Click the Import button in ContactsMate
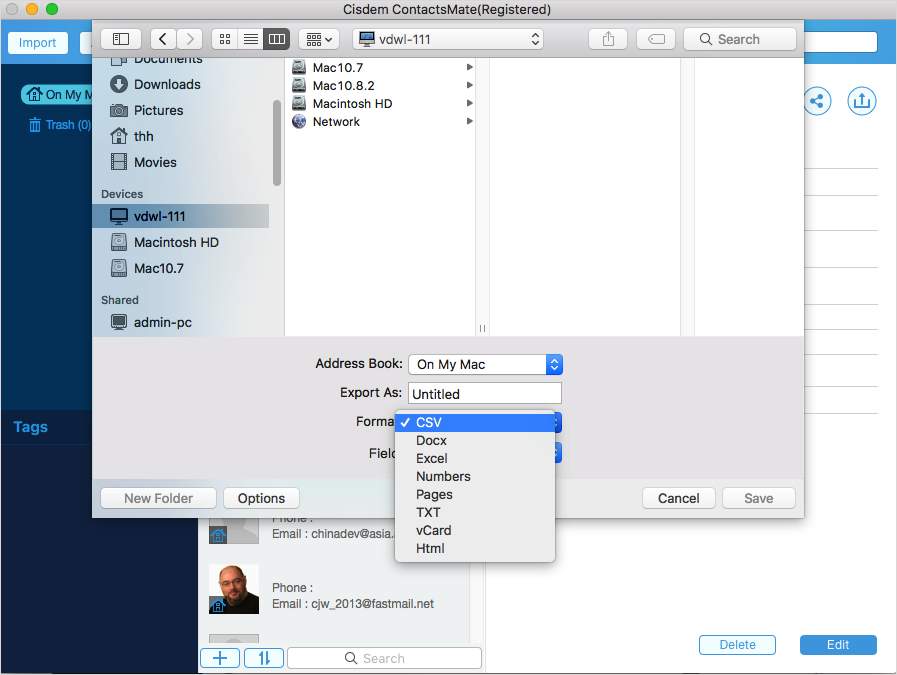Image resolution: width=897 pixels, height=675 pixels. pos(38,43)
